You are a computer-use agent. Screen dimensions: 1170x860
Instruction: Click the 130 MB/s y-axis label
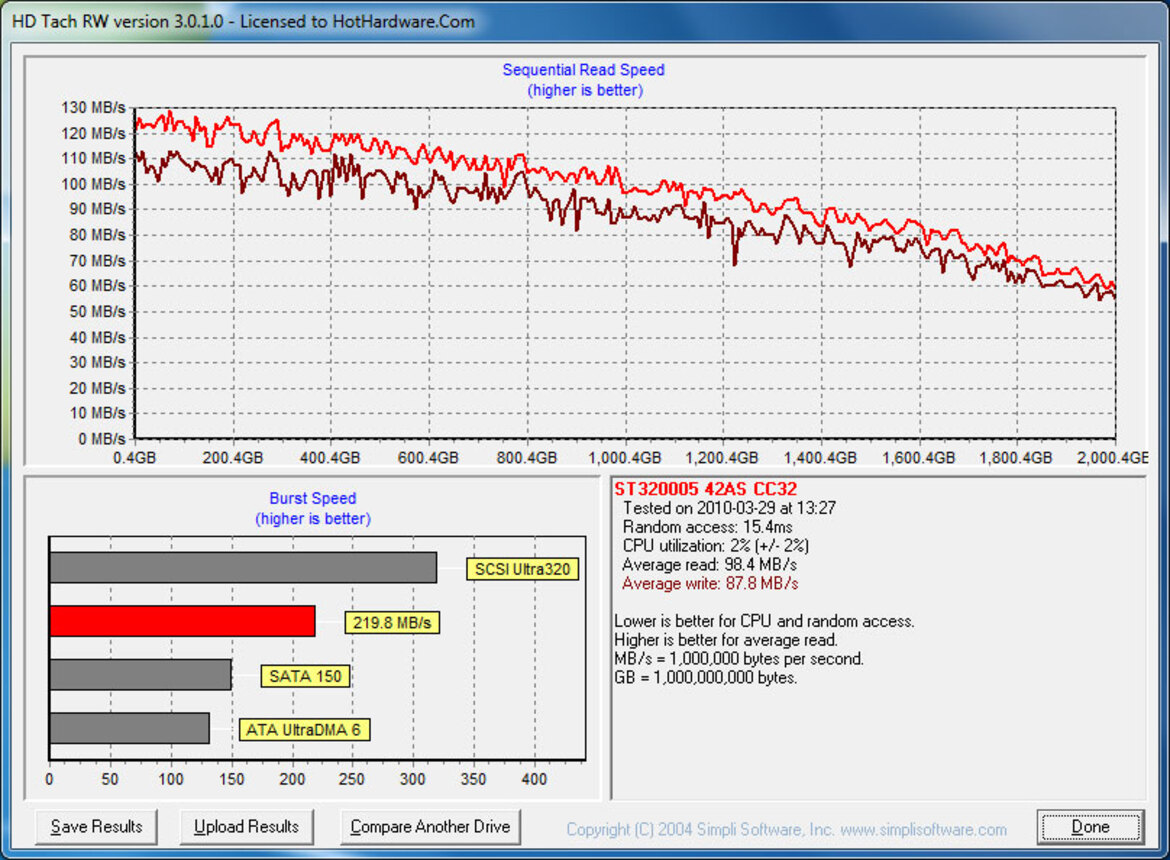pos(93,107)
